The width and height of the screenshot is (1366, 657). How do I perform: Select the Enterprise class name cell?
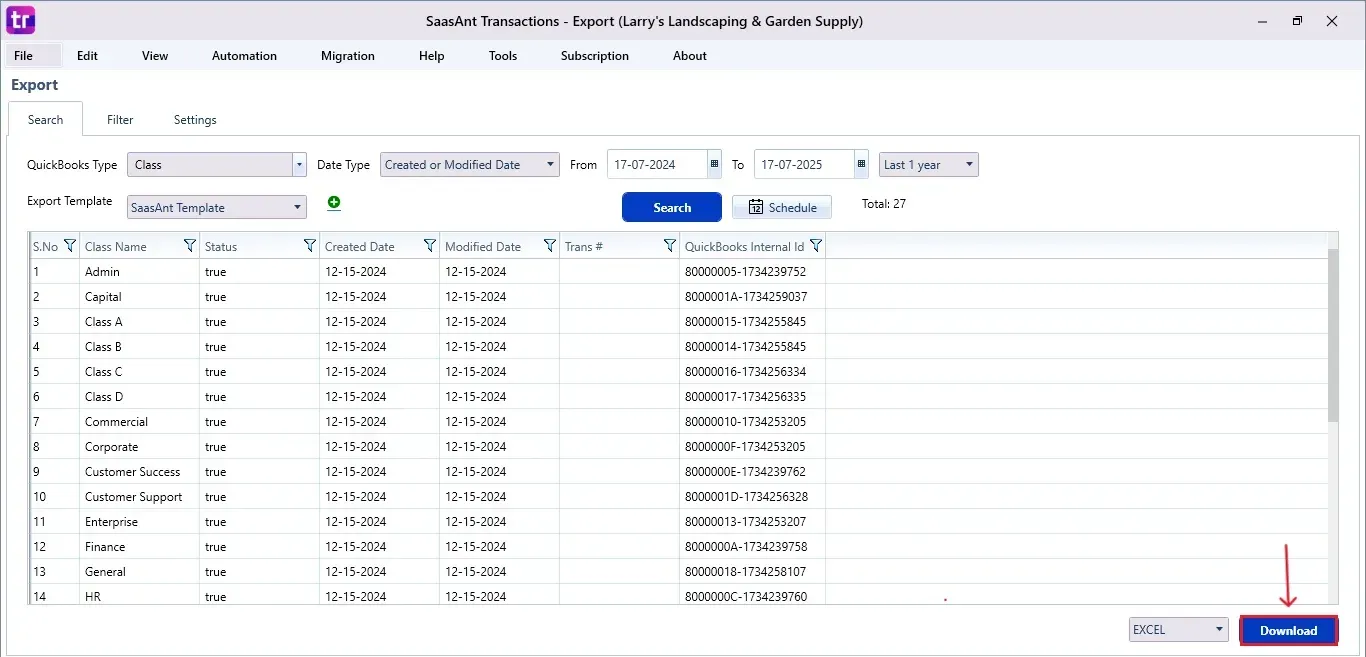[139, 522]
